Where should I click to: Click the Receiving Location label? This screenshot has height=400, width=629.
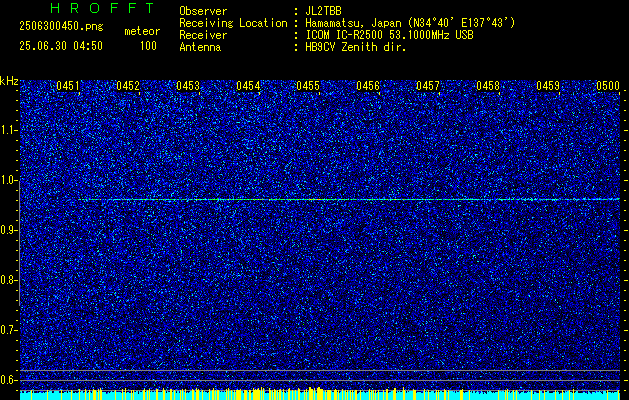pyautogui.click(x=233, y=23)
